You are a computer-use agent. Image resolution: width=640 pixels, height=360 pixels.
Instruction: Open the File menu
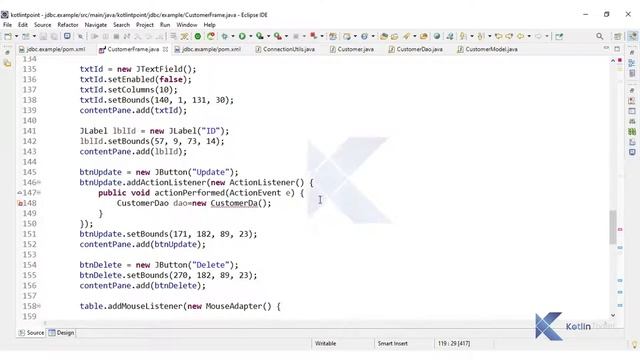click(x=7, y=25)
